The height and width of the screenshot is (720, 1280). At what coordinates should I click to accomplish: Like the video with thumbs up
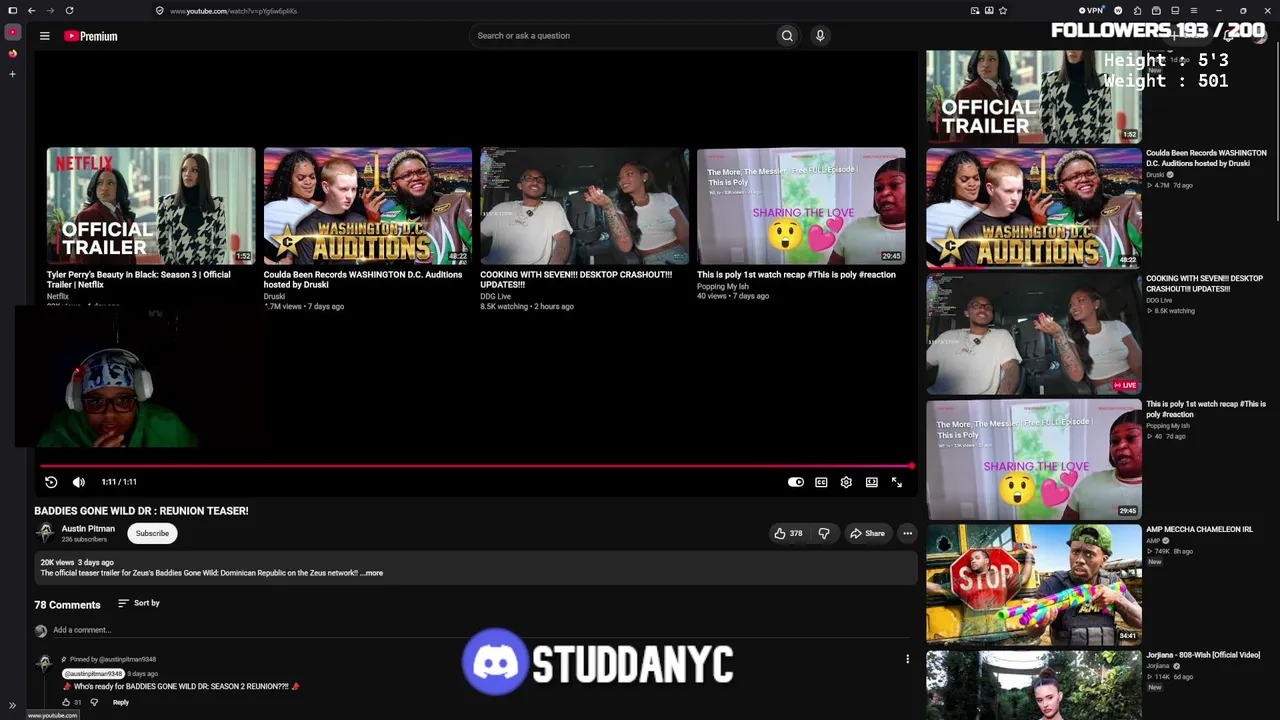(788, 533)
